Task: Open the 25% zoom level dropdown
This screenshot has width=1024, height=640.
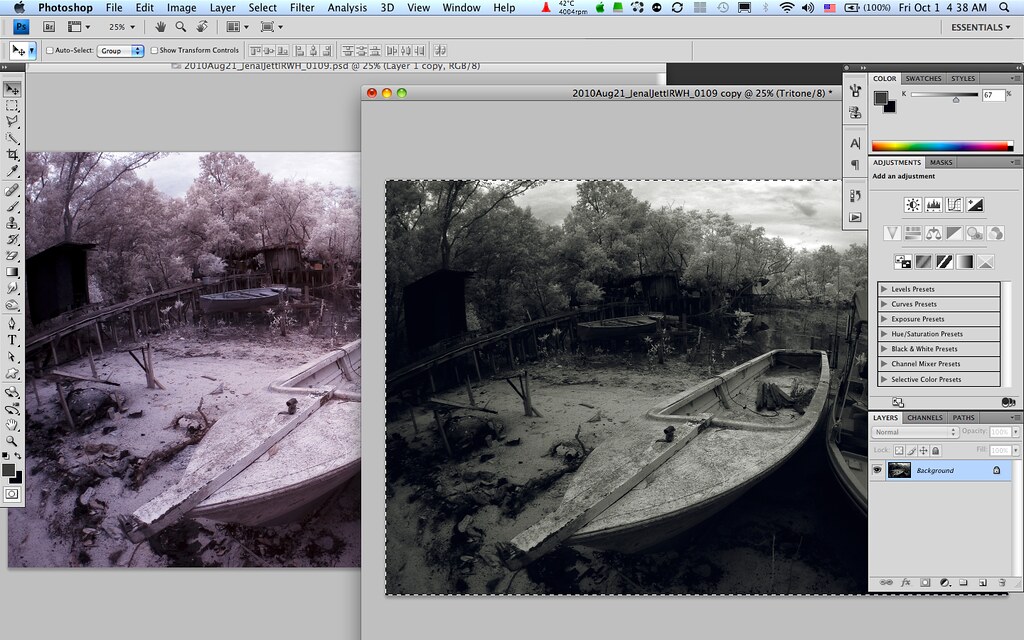Action: click(x=122, y=27)
